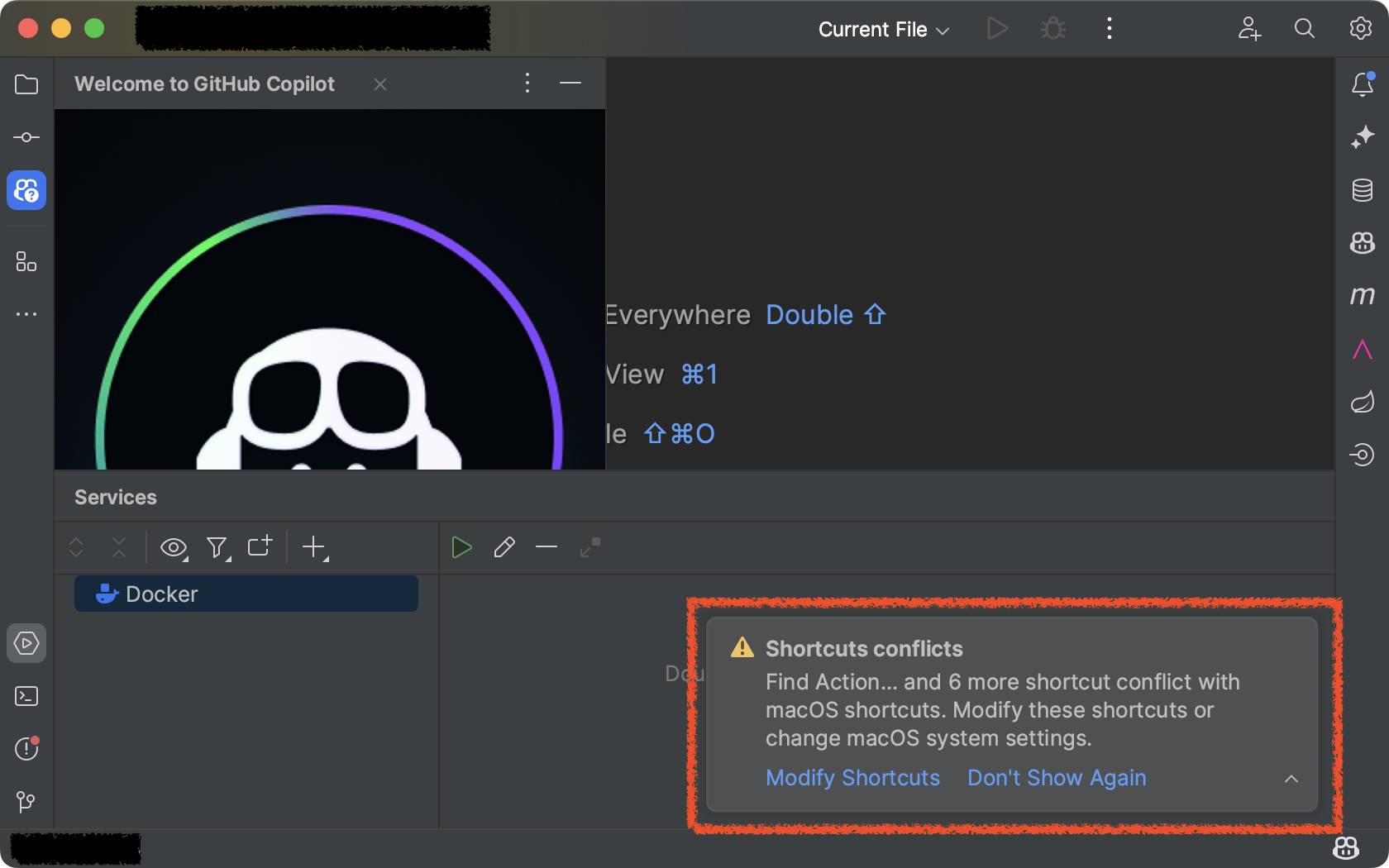Click the Modify Shortcuts link
The width and height of the screenshot is (1389, 868).
coord(852,778)
